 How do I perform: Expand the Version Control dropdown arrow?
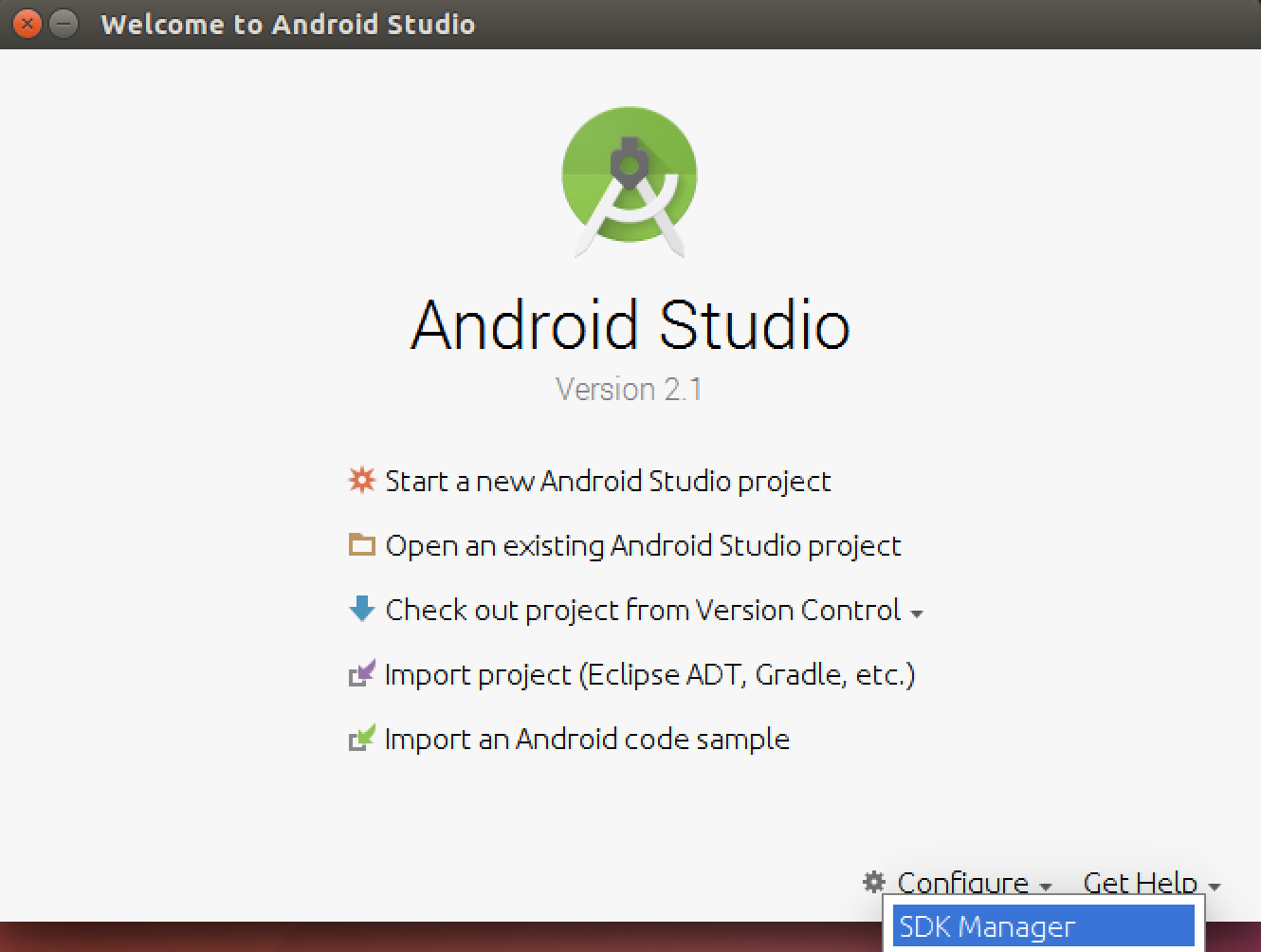[917, 614]
